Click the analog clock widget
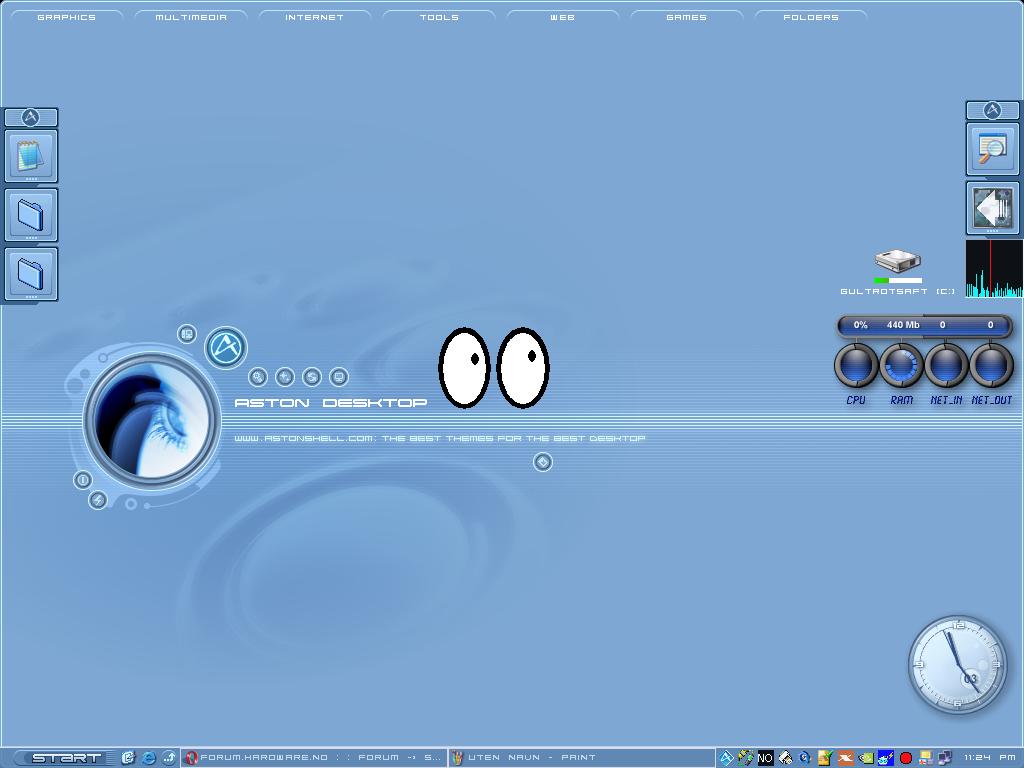Image resolution: width=1024 pixels, height=768 pixels. (958, 665)
